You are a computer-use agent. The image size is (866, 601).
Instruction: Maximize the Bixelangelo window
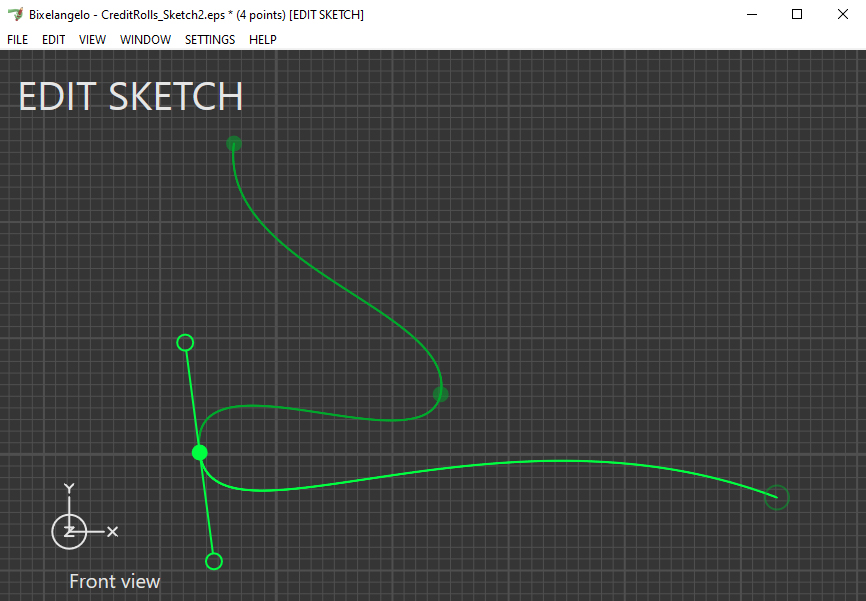[797, 14]
